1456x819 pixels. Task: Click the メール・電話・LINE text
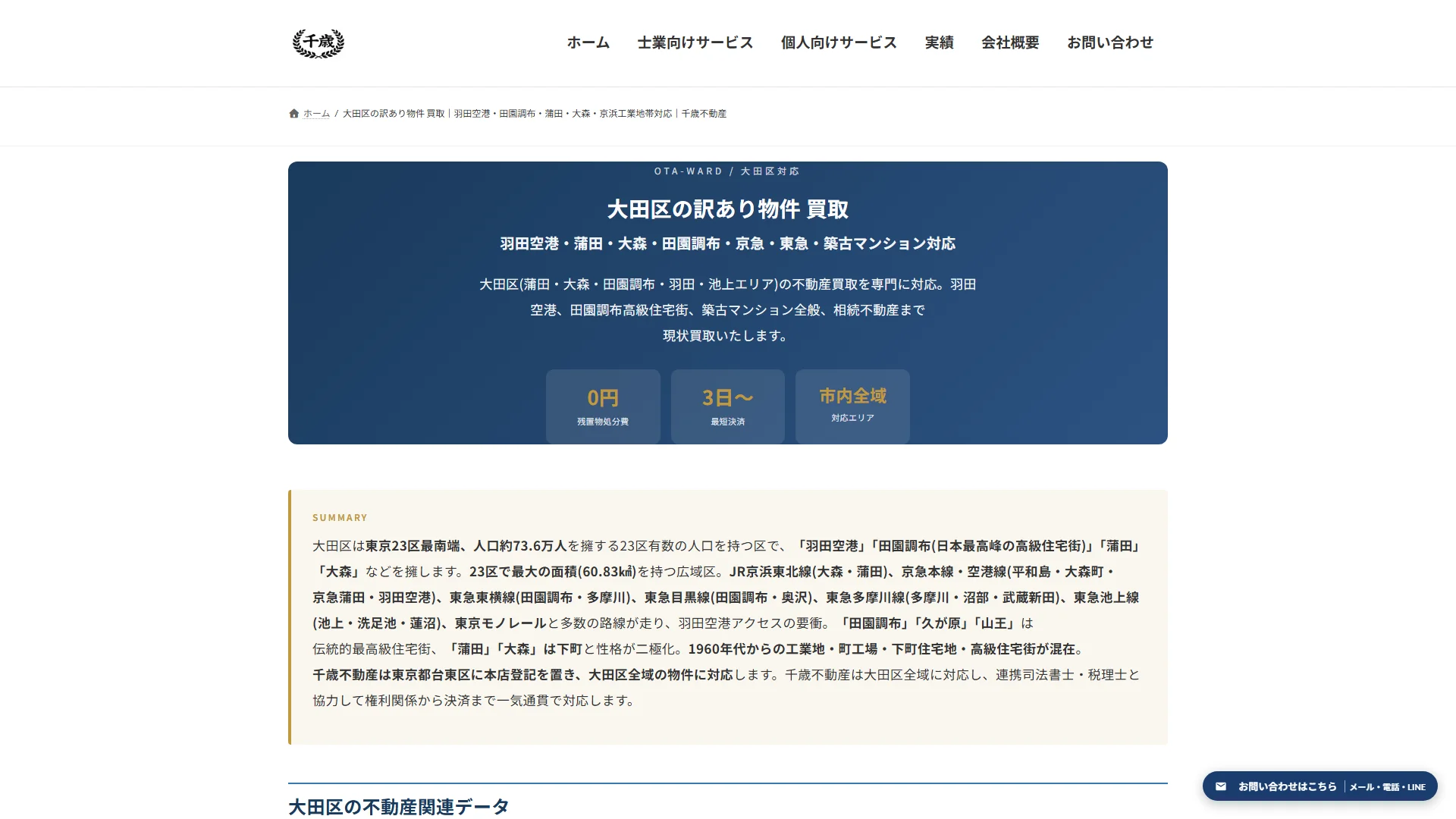(1388, 787)
